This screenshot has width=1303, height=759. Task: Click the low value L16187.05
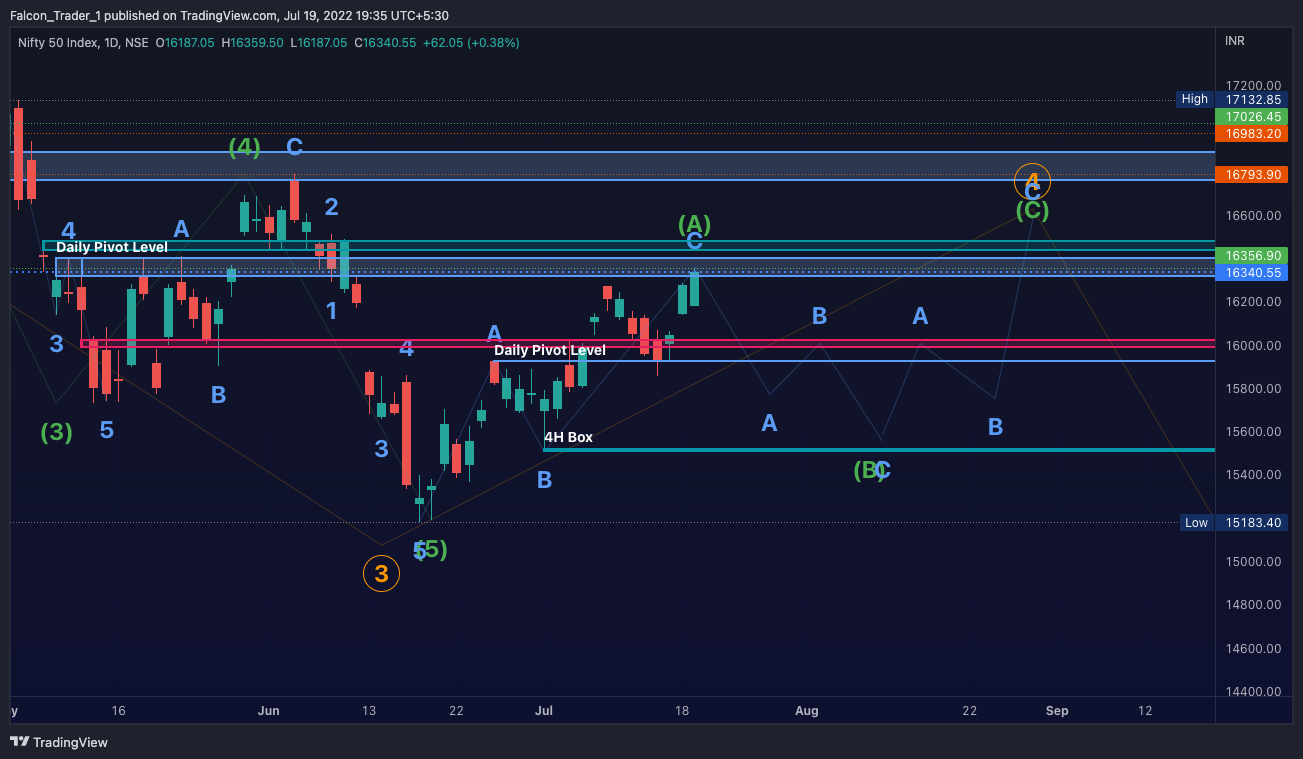321,43
